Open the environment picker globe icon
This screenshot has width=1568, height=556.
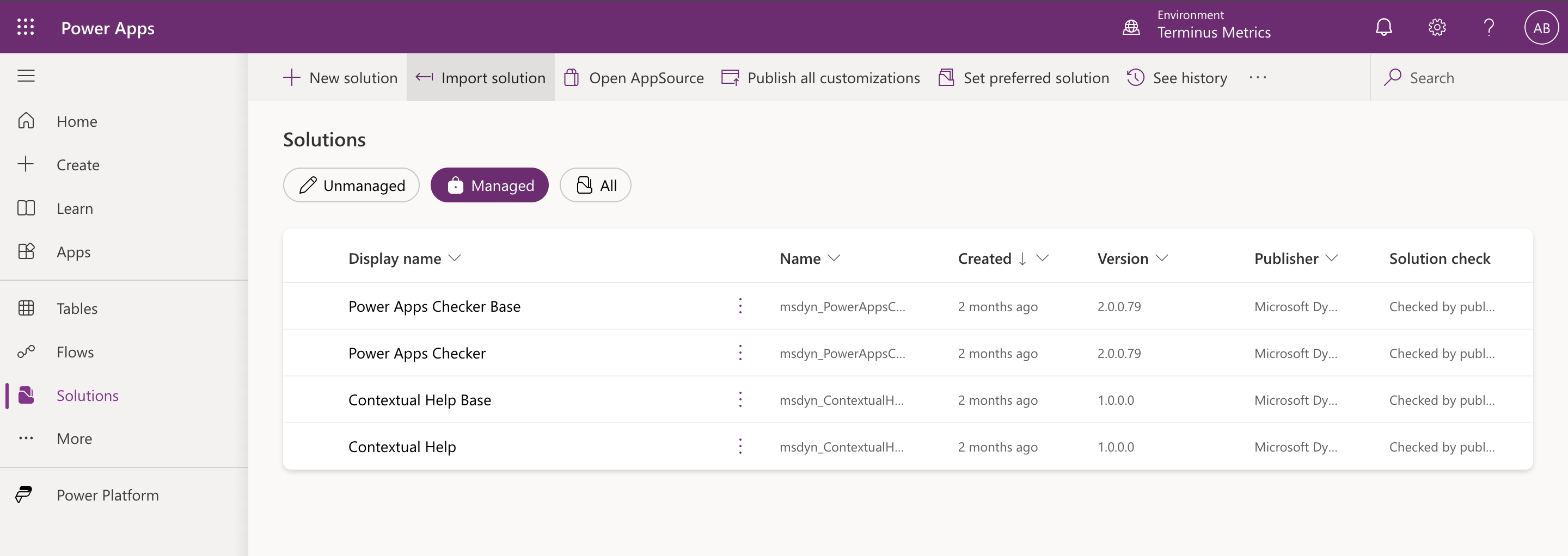click(x=1131, y=27)
